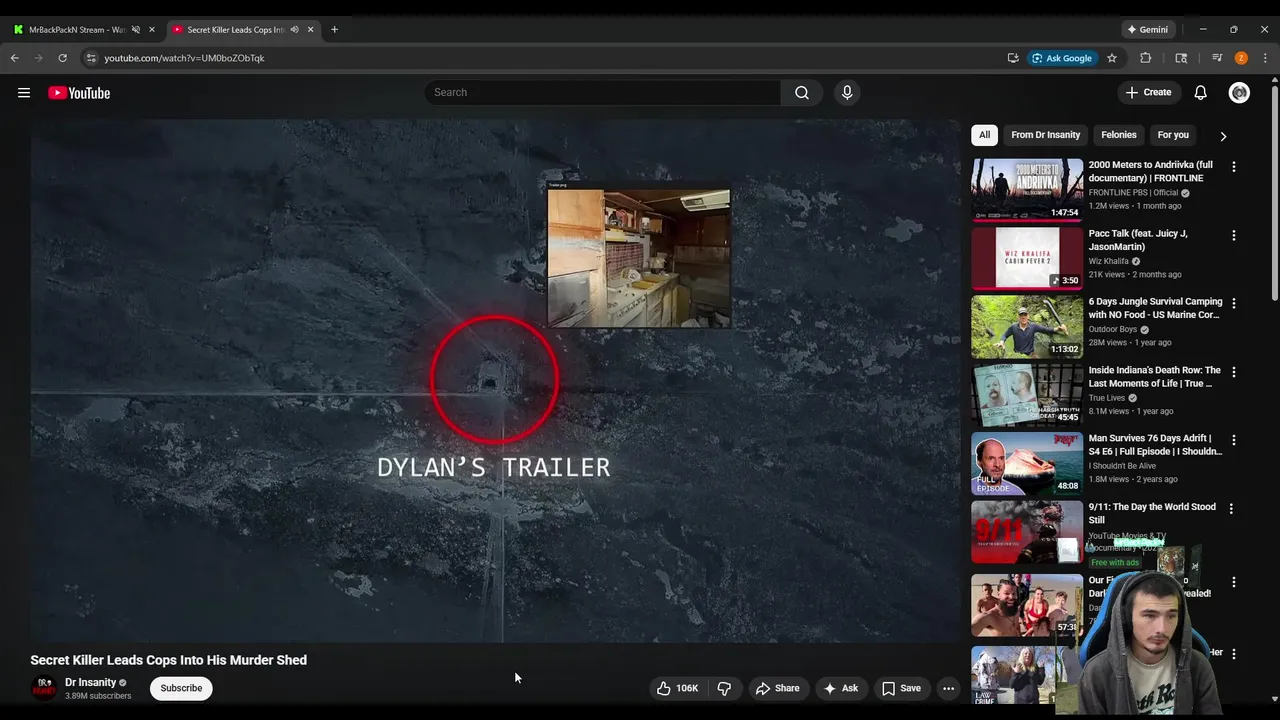1280x720 pixels.
Task: Open the YouTube hamburger guide menu
Action: pyautogui.click(x=24, y=93)
